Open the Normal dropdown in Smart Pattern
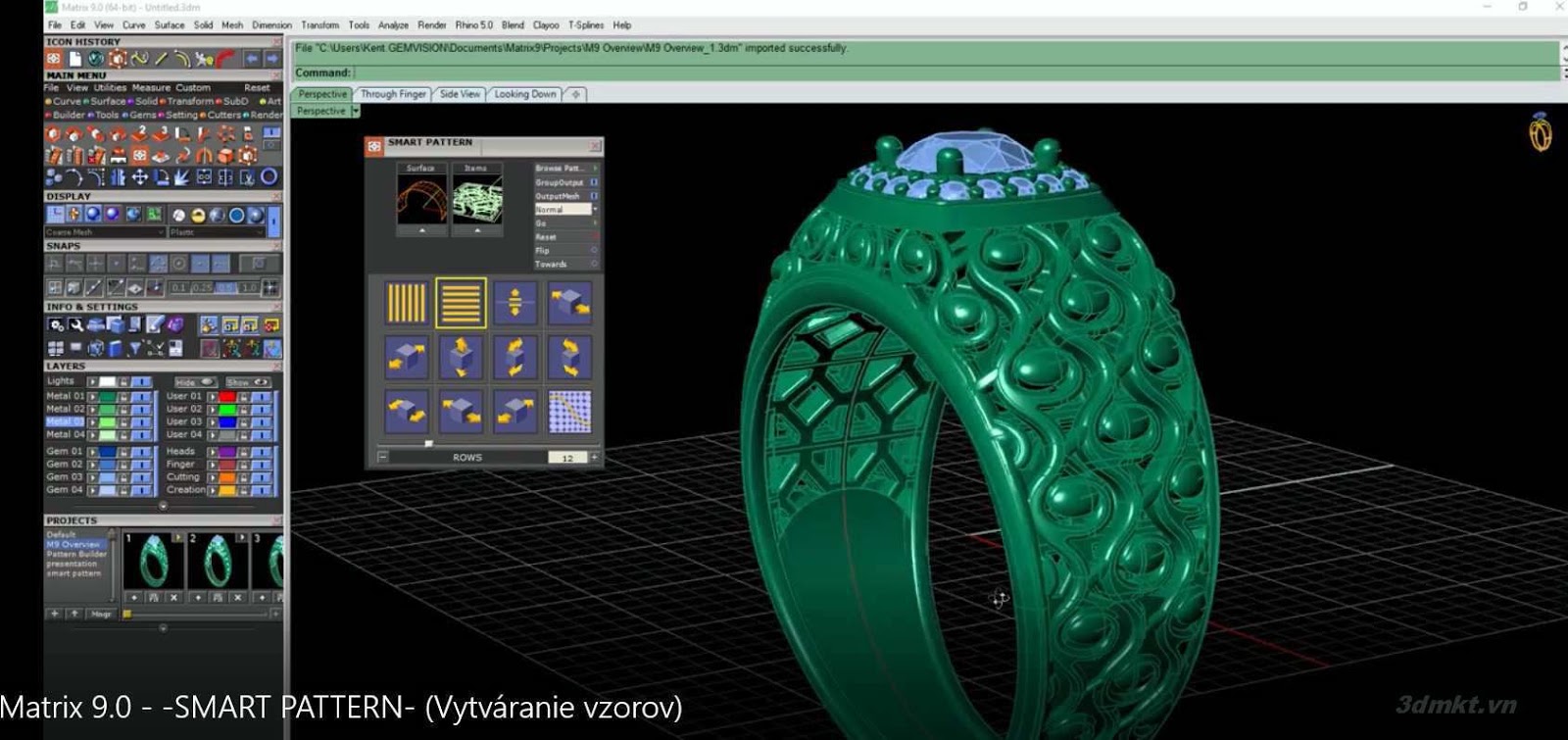1568x740 pixels. [x=565, y=210]
